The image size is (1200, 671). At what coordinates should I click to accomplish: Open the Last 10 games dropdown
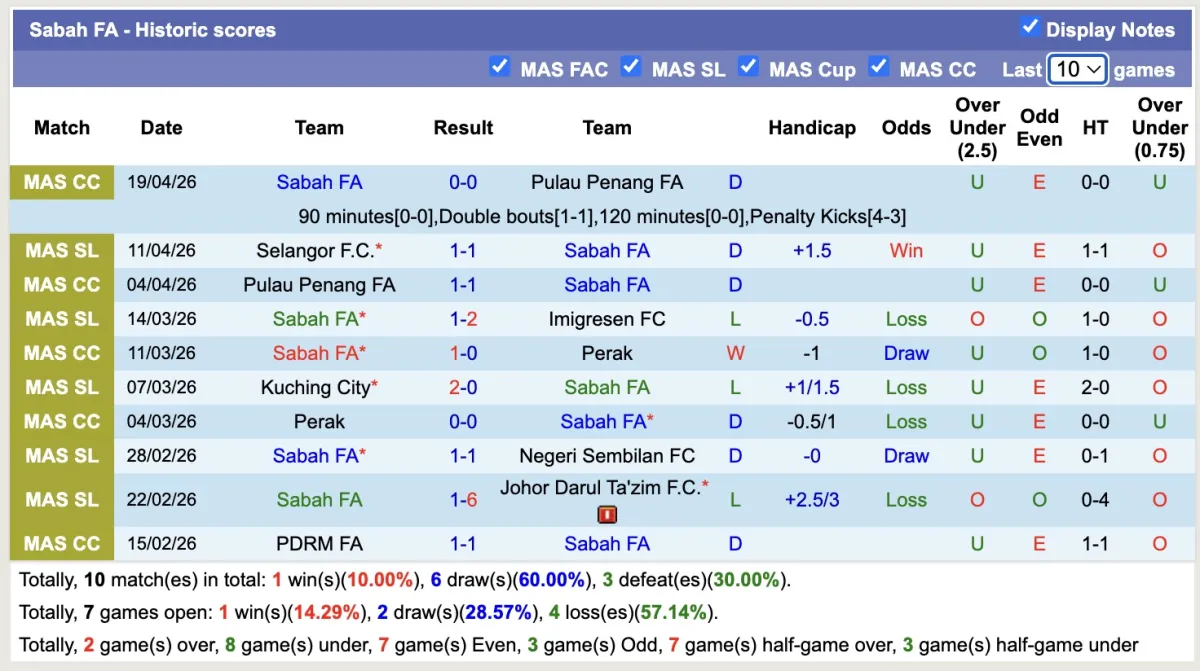click(1077, 69)
